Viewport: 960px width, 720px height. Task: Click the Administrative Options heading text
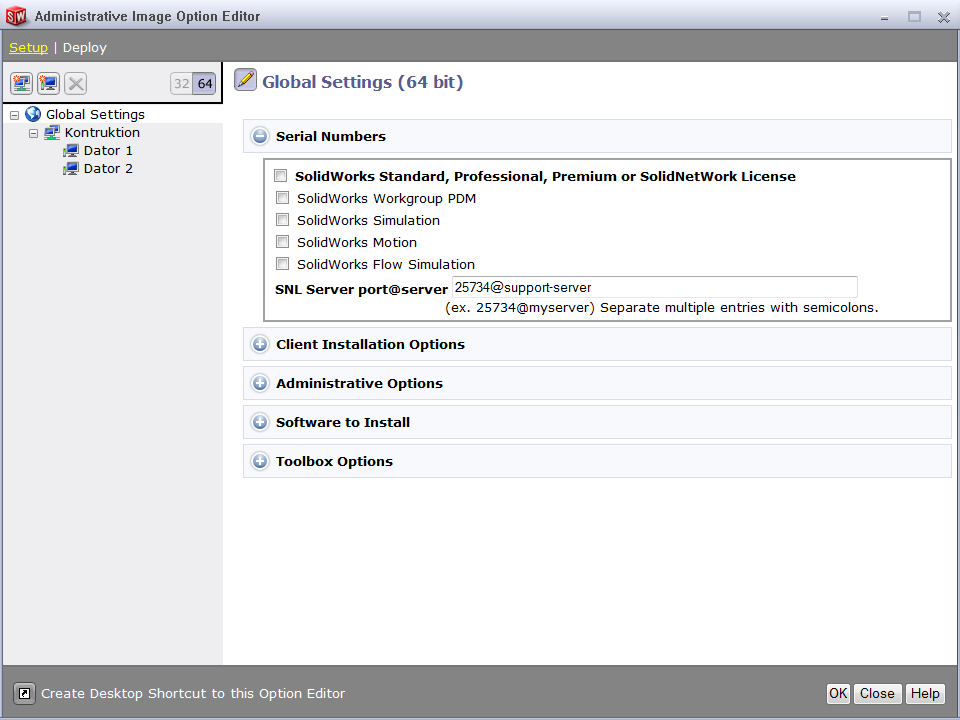point(359,383)
